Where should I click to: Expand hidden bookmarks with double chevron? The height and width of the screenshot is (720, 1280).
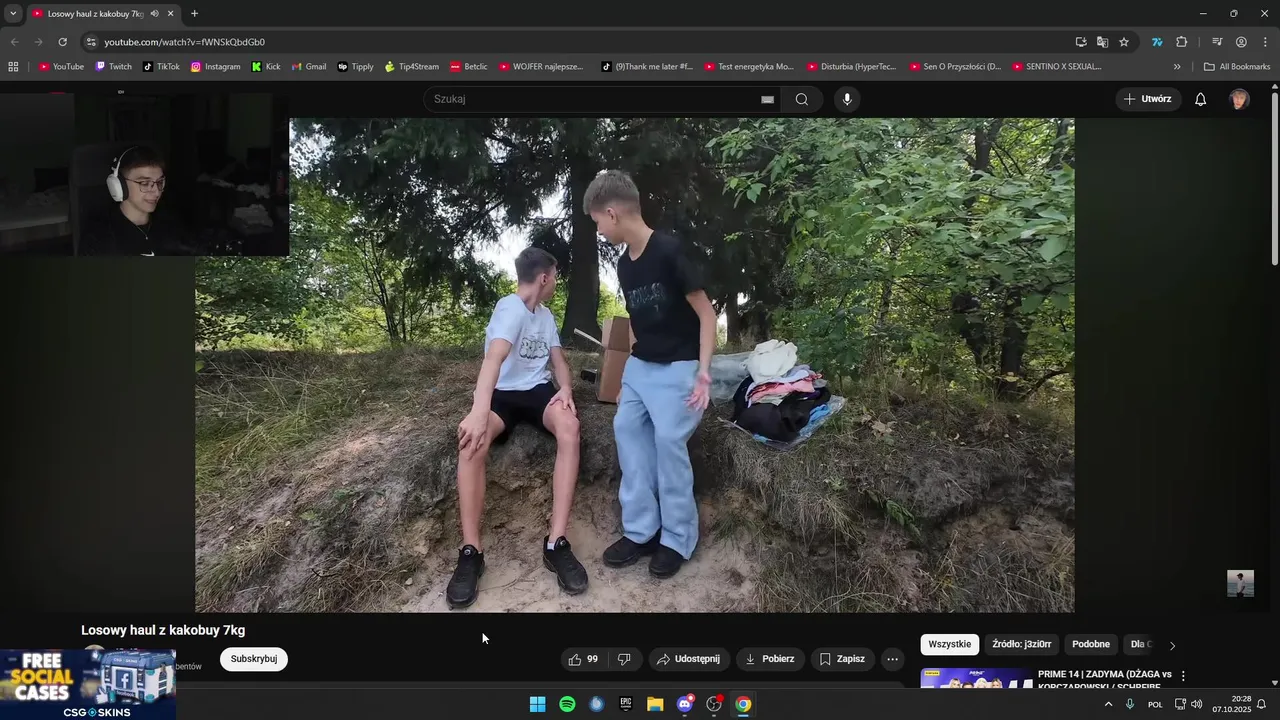point(1177,67)
